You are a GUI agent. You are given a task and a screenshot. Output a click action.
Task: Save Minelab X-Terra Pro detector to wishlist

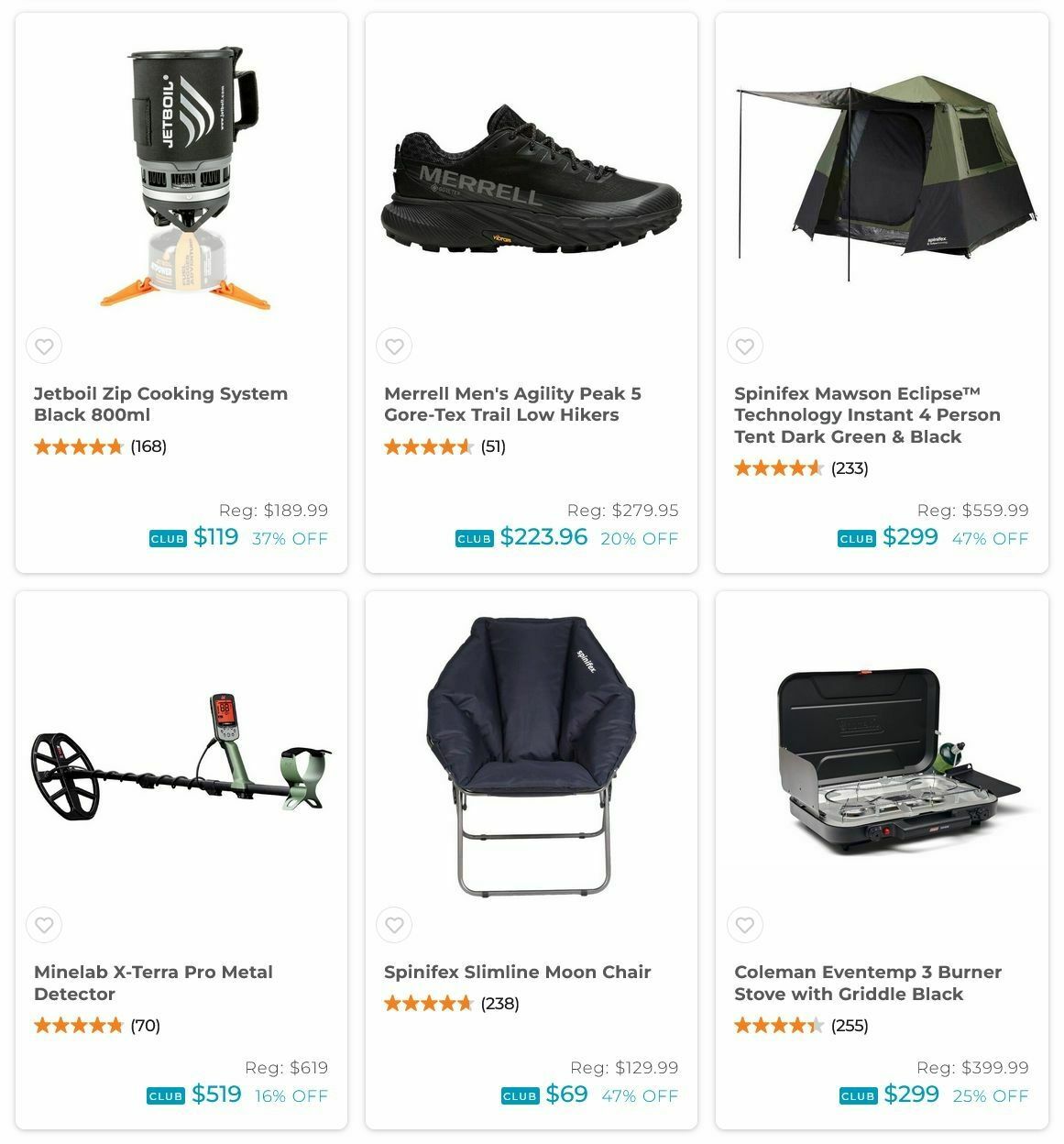coord(44,925)
